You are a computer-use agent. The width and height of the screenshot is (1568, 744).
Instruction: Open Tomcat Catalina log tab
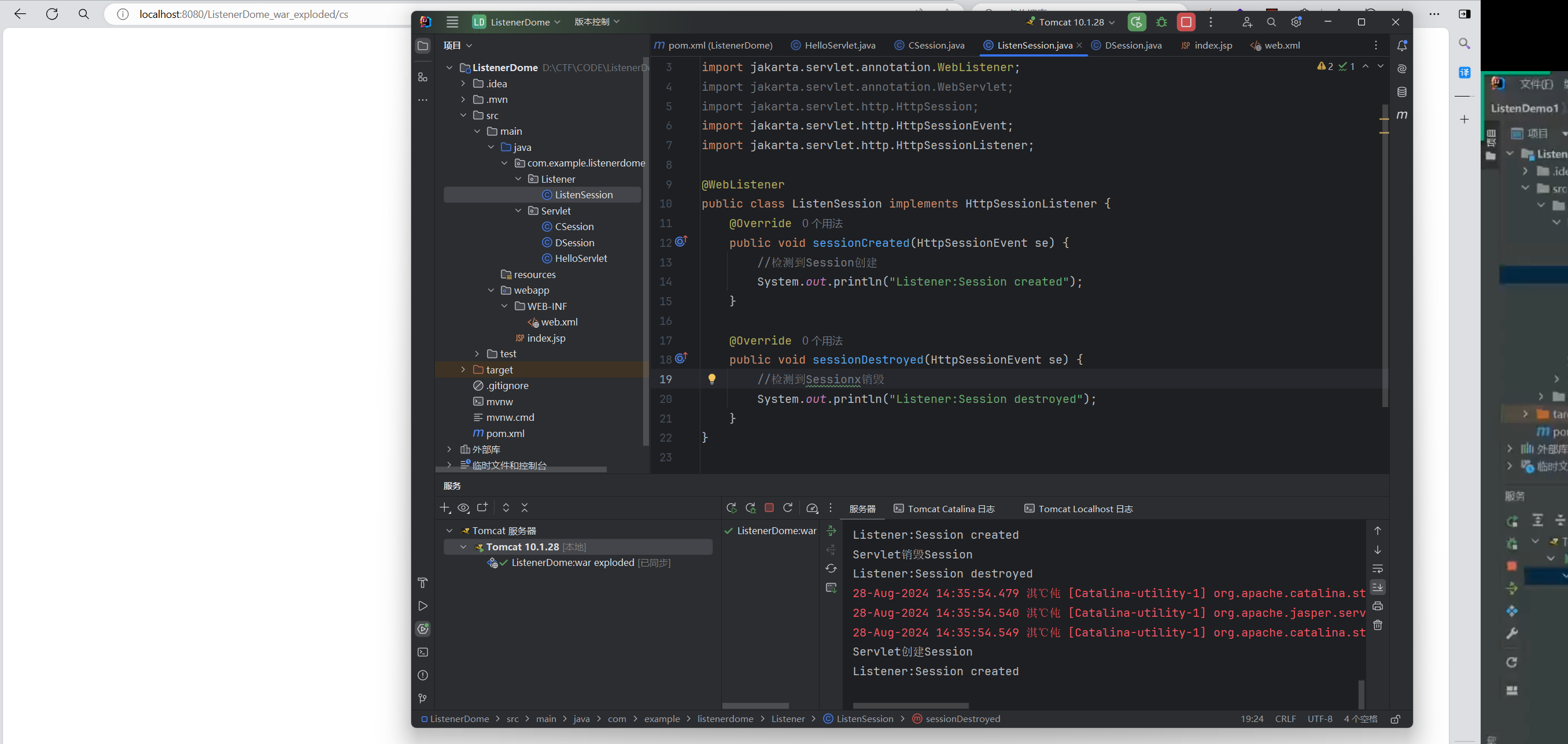click(944, 509)
